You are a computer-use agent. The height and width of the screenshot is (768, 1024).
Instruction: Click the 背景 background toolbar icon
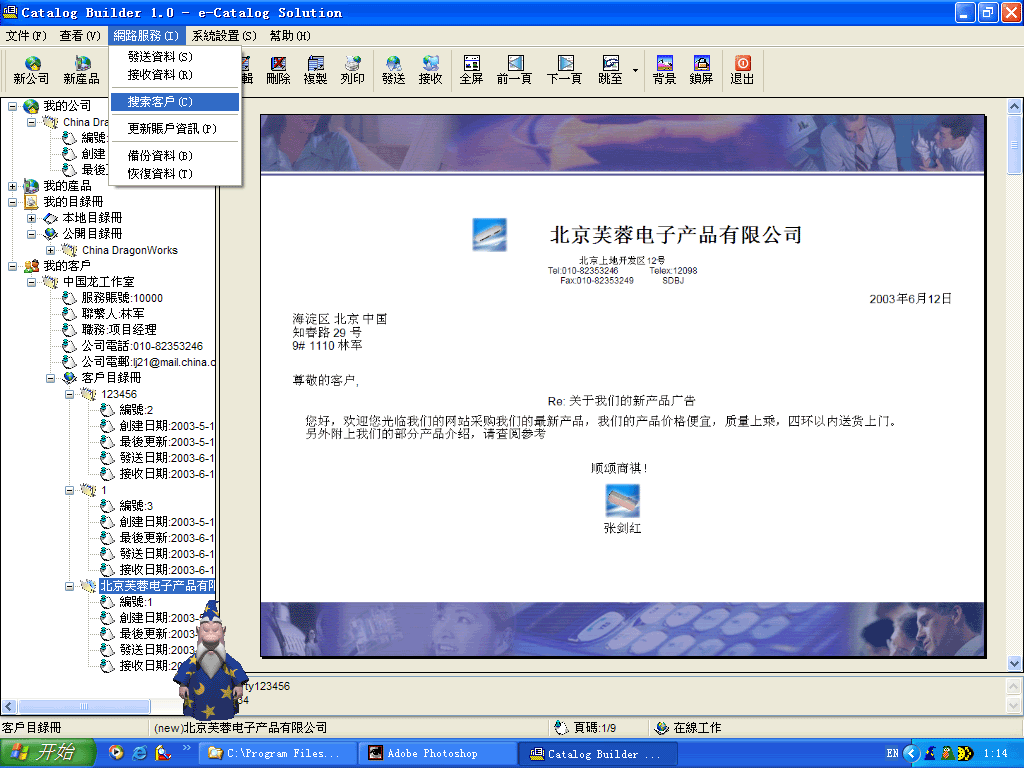click(x=664, y=70)
